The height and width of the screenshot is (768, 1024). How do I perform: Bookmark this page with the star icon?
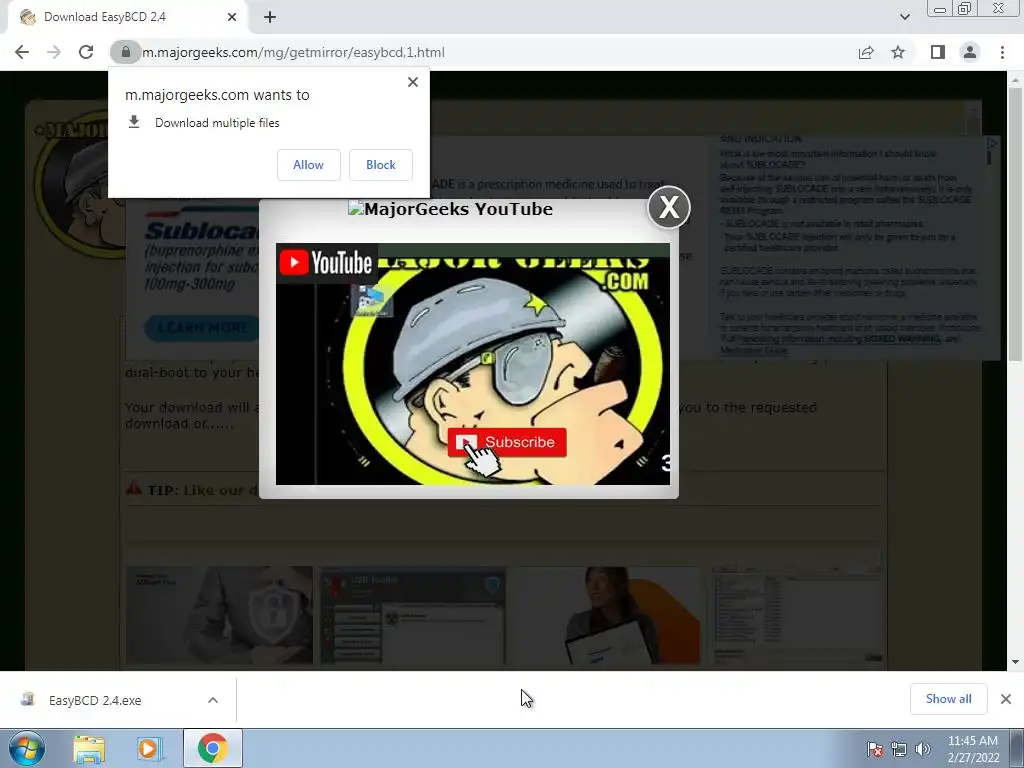click(898, 52)
